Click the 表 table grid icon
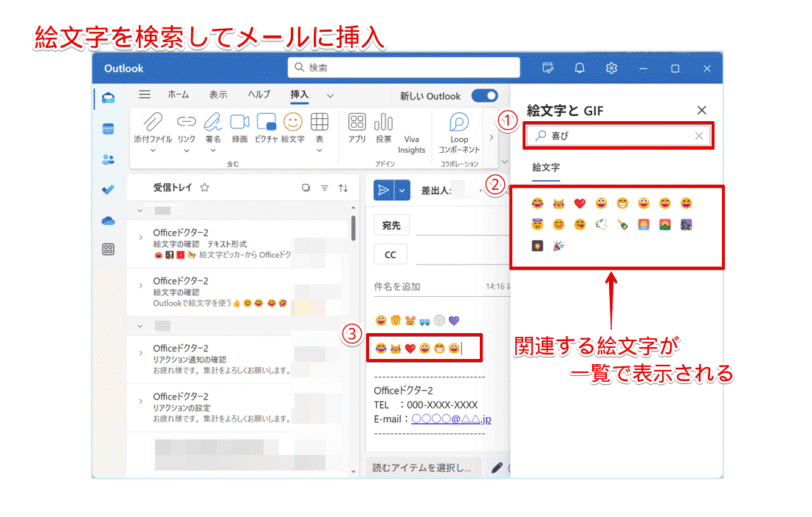The image size is (812, 517). point(320,122)
